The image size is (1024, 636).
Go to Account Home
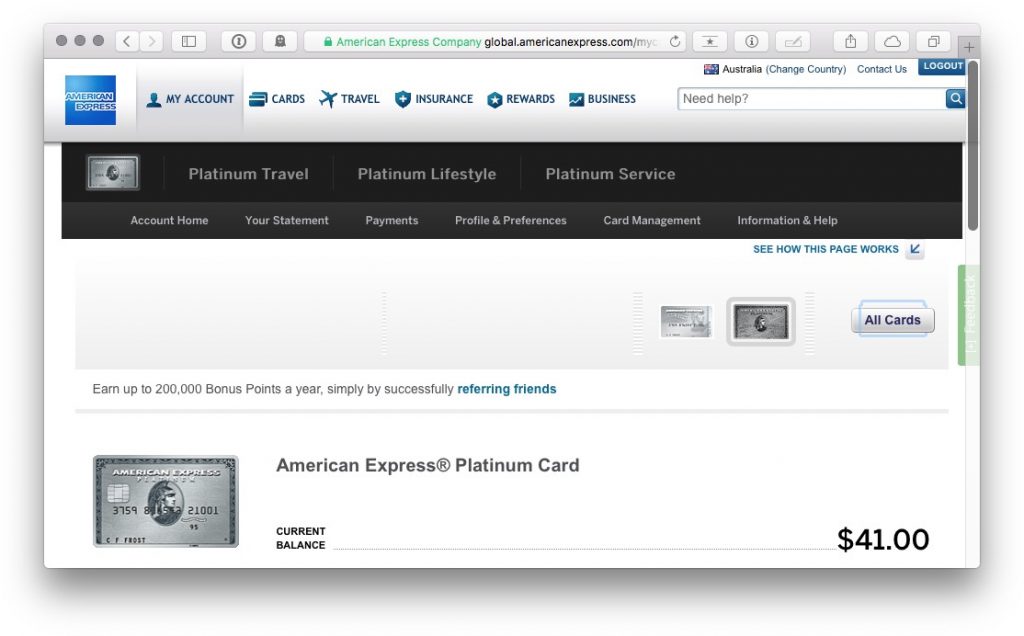[169, 220]
